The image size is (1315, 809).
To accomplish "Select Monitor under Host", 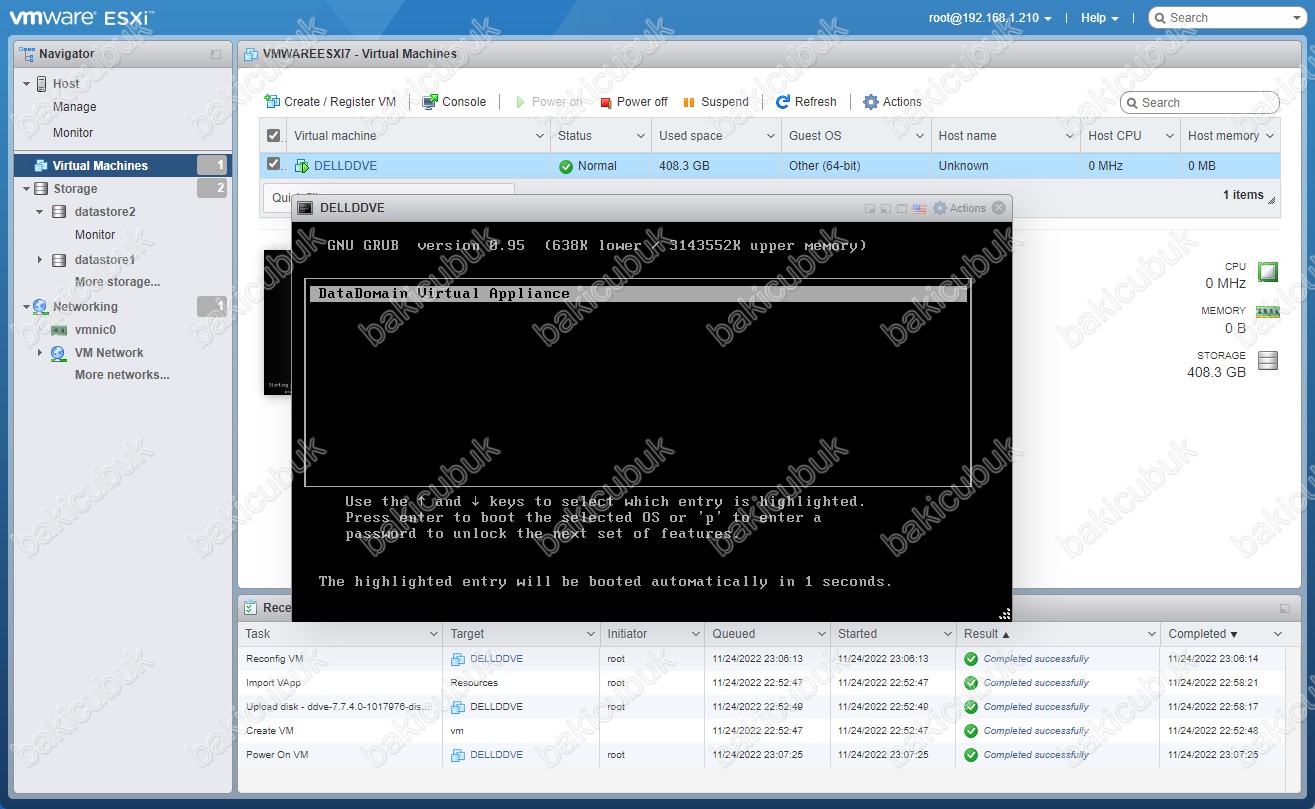I will coord(73,133).
